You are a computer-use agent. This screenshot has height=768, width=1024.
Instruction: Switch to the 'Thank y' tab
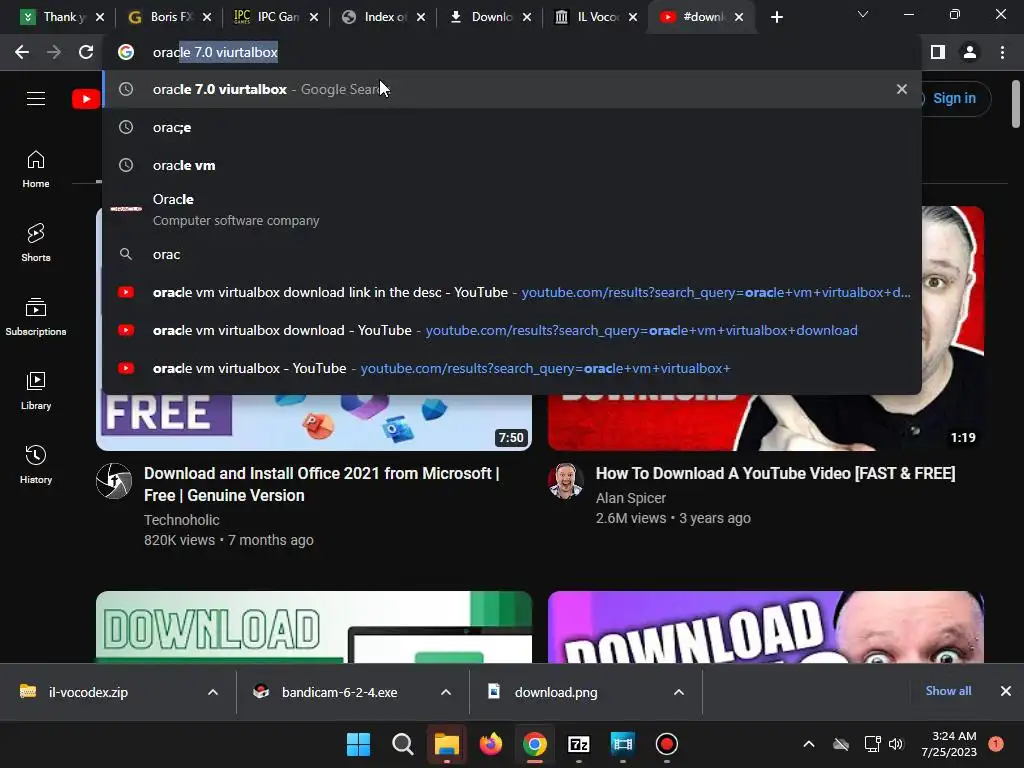pyautogui.click(x=56, y=18)
